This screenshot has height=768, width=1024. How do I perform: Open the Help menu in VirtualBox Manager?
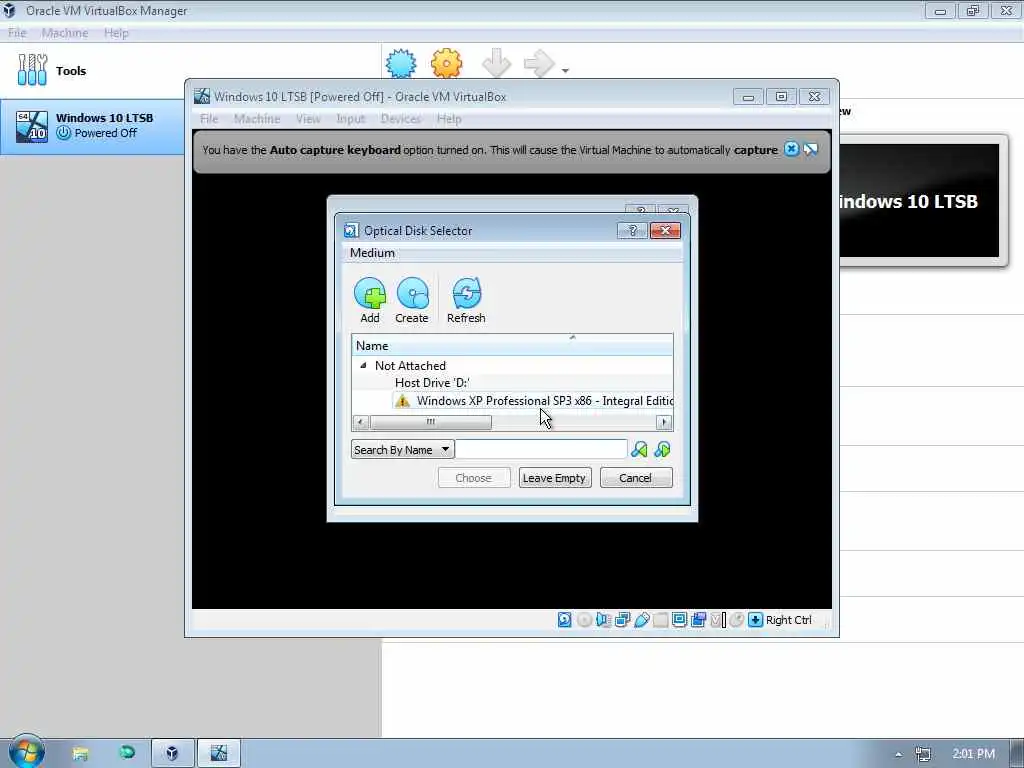(116, 33)
